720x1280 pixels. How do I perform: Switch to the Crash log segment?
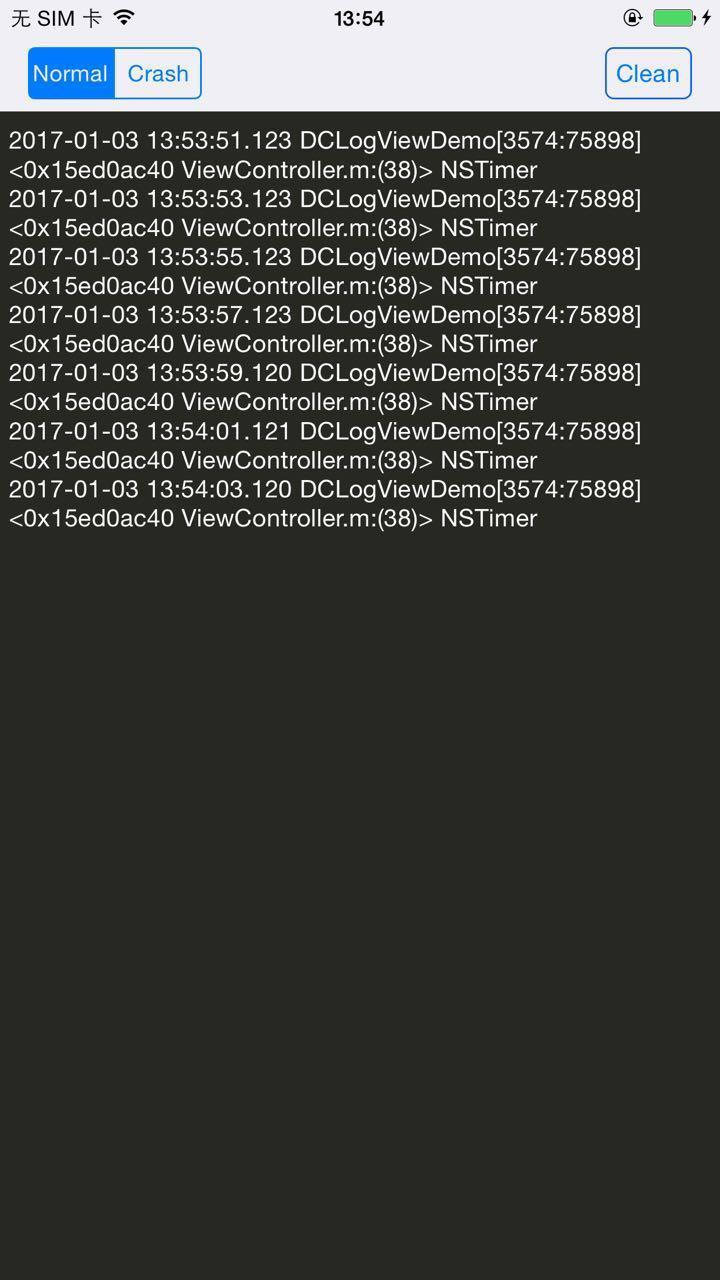[158, 73]
